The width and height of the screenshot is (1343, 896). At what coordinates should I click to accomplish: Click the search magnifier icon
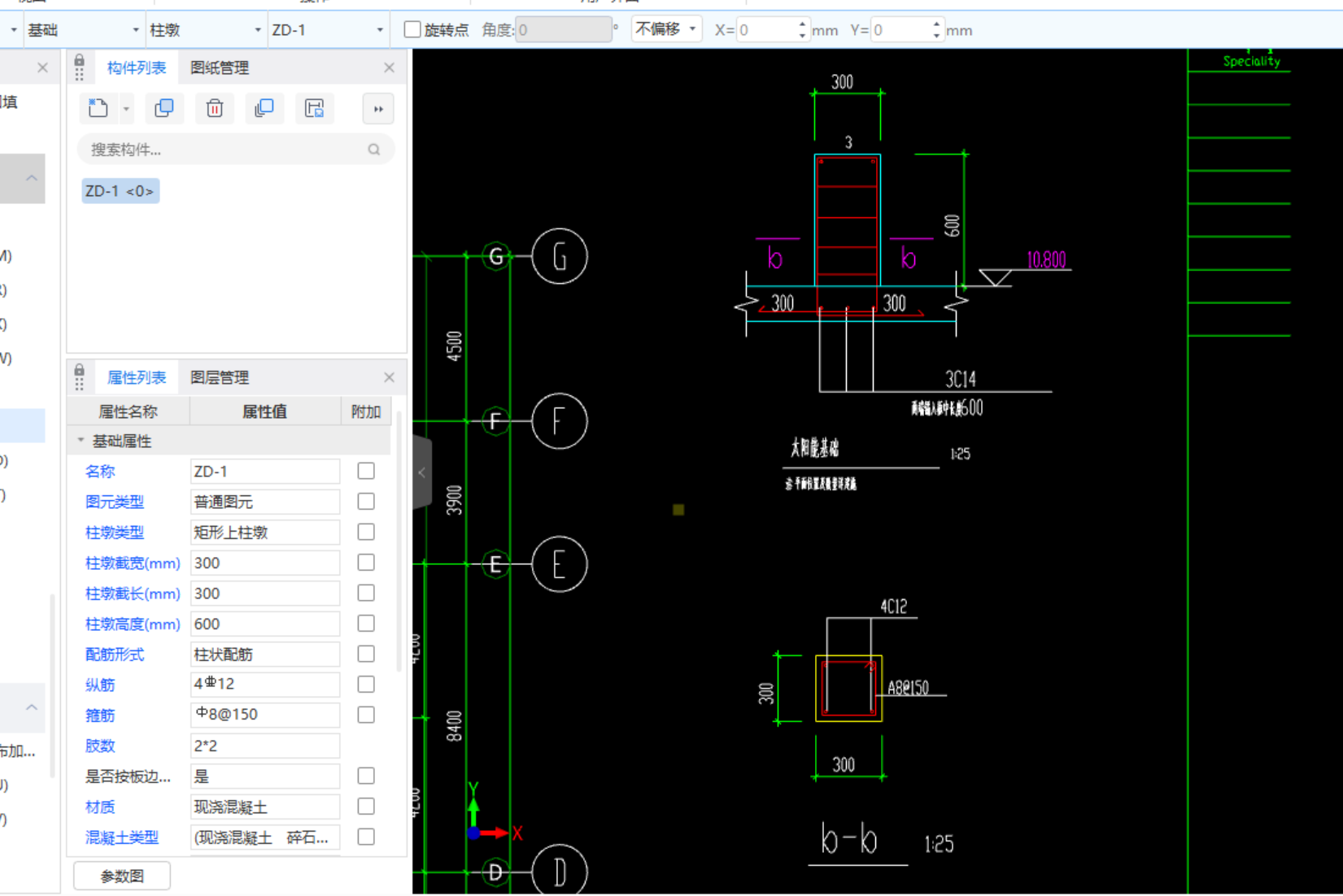373,150
